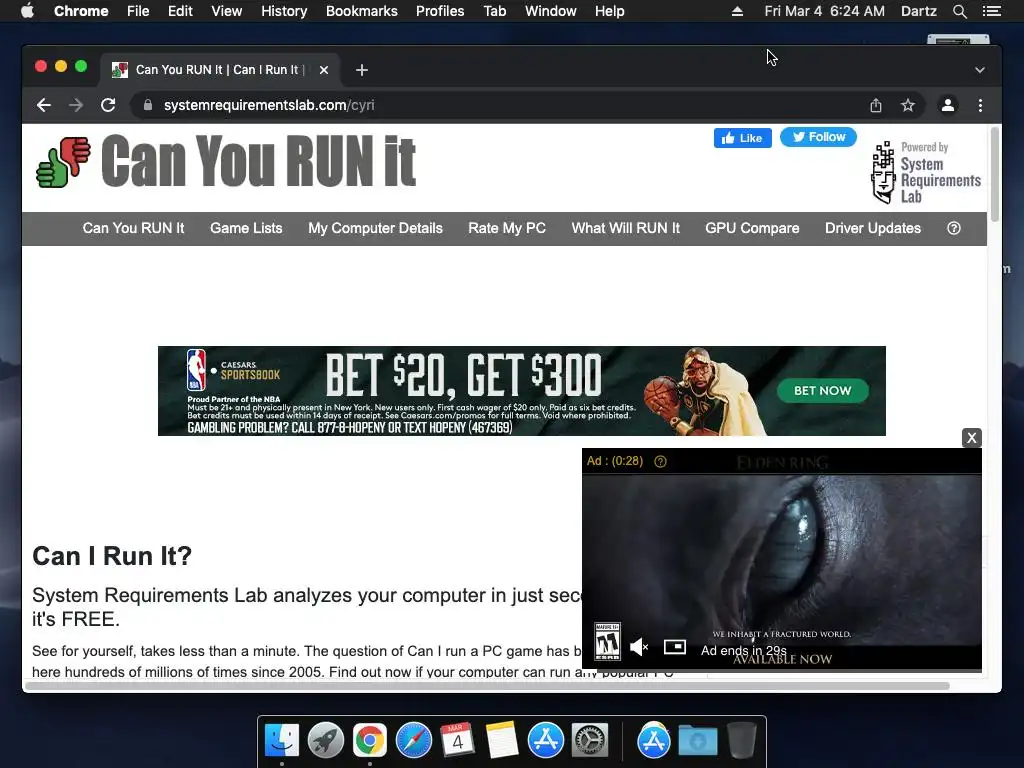1024x768 pixels.
Task: Open the Window menu
Action: [551, 11]
